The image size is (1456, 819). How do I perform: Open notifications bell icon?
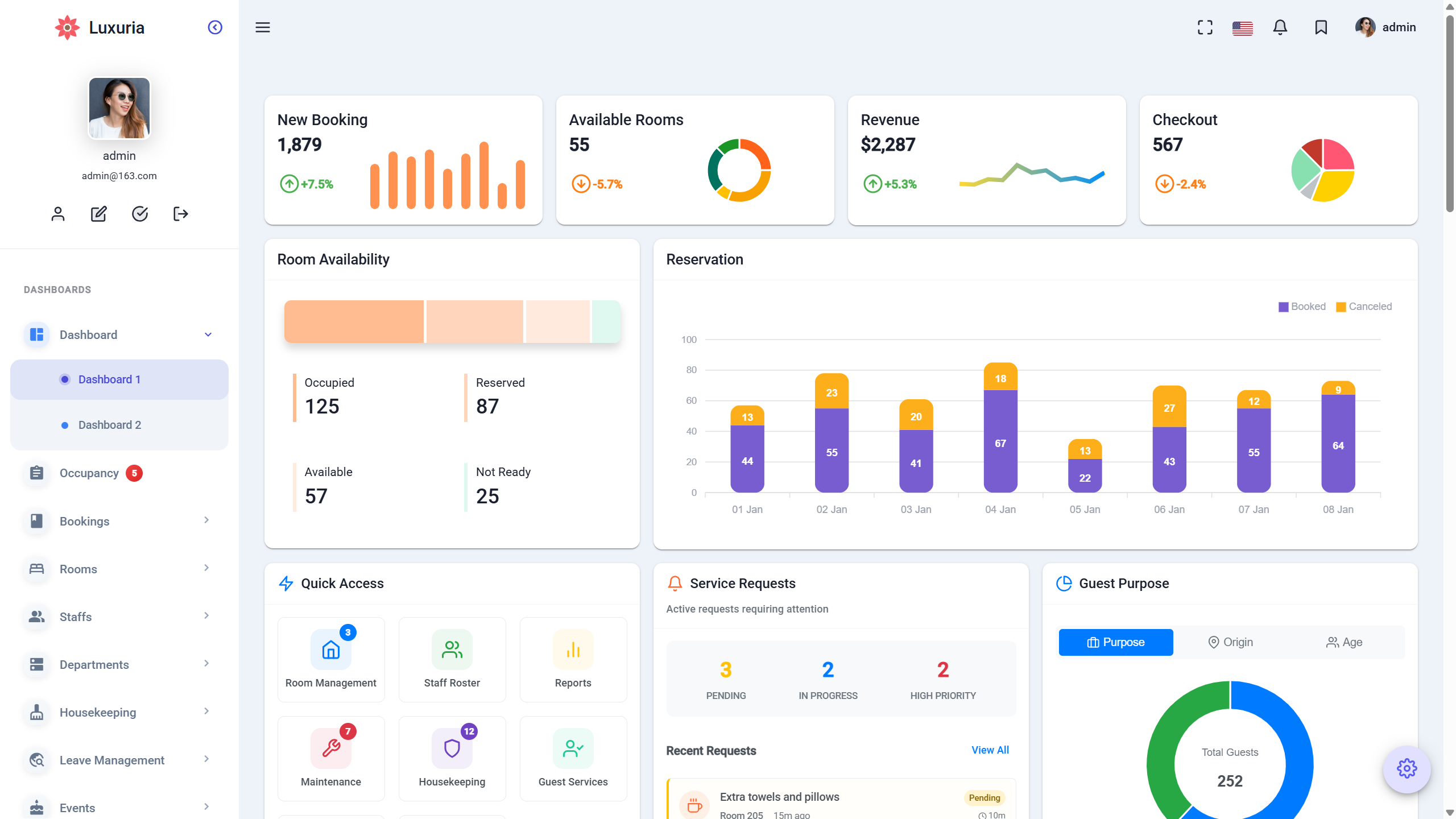click(x=1280, y=27)
